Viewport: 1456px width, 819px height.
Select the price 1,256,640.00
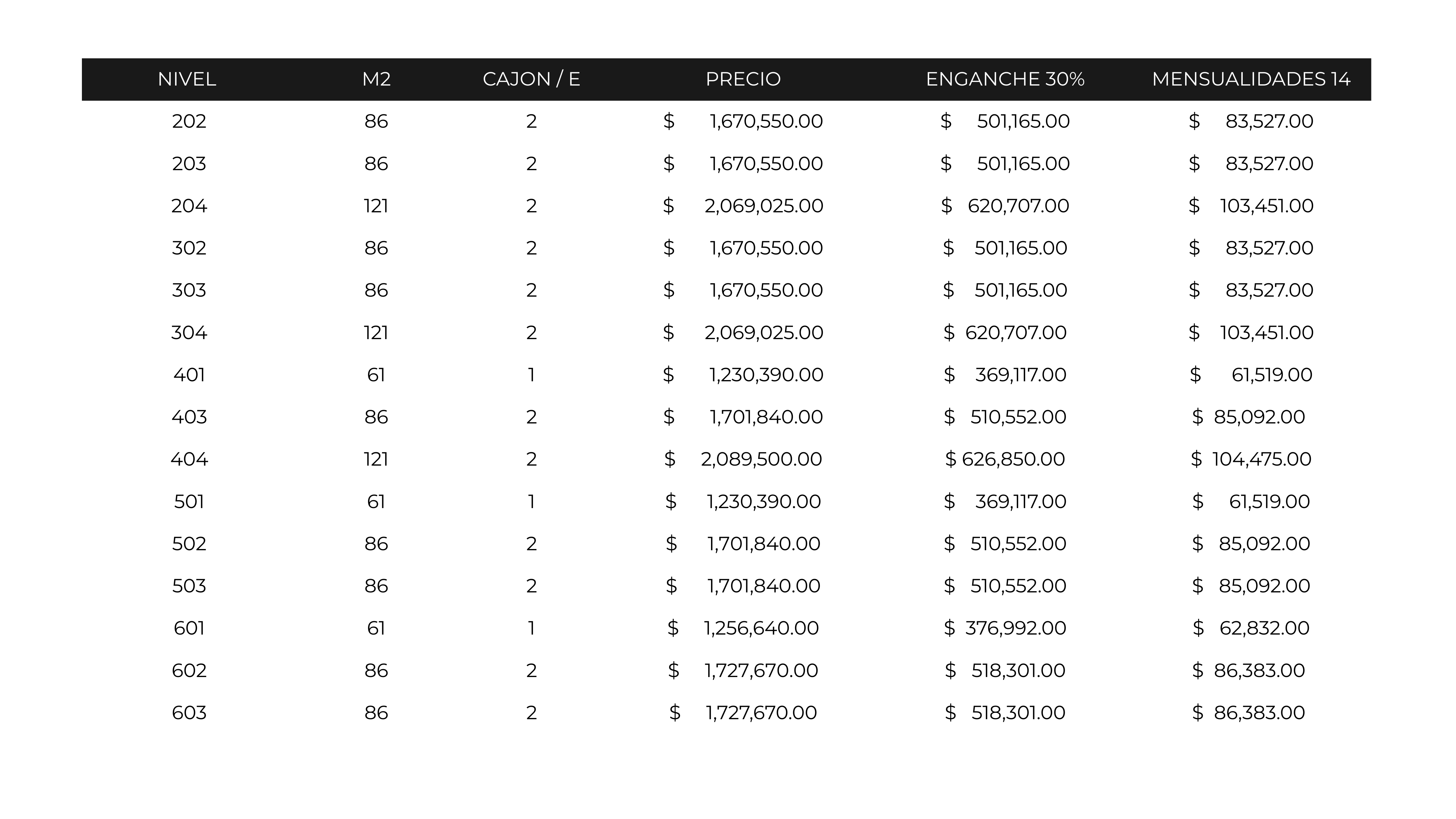(761, 628)
